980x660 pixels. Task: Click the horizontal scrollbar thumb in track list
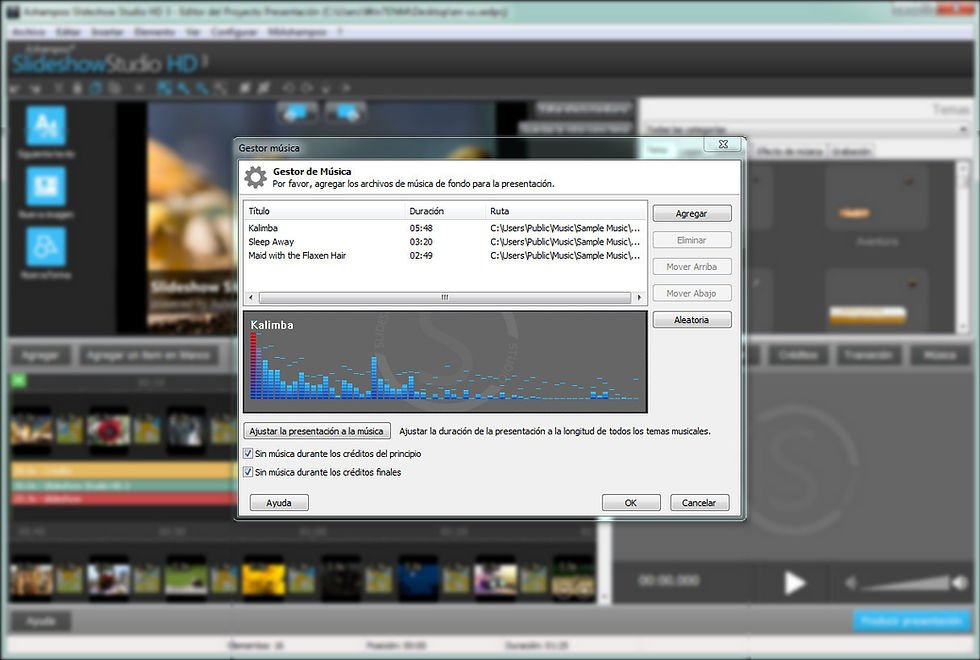445,298
